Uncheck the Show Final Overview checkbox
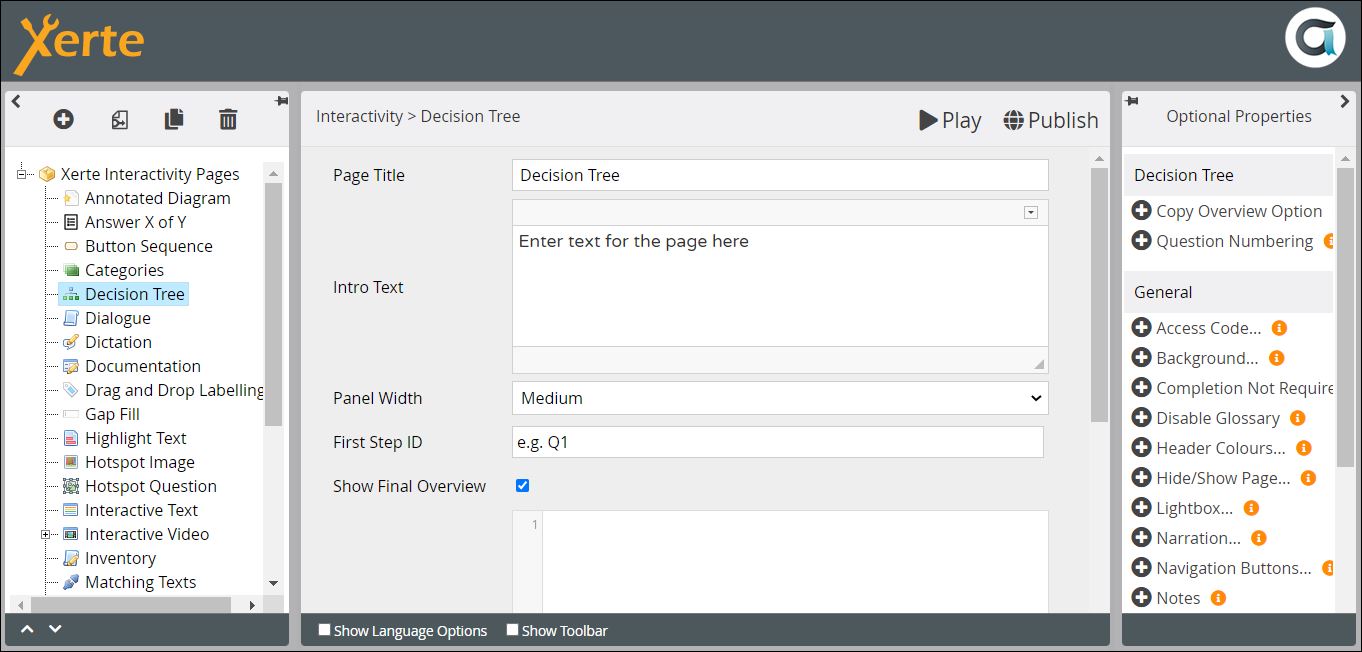The height and width of the screenshot is (652, 1362). click(x=522, y=486)
